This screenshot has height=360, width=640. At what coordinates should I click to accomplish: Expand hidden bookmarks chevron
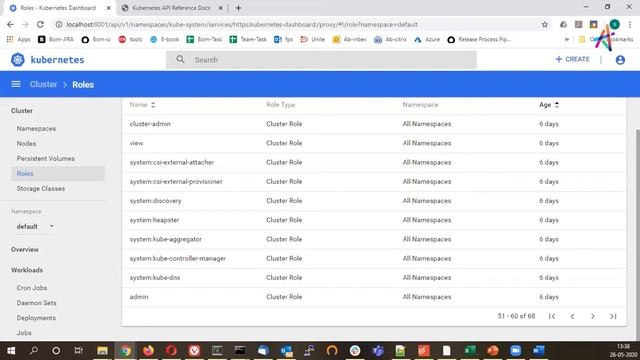pos(567,39)
